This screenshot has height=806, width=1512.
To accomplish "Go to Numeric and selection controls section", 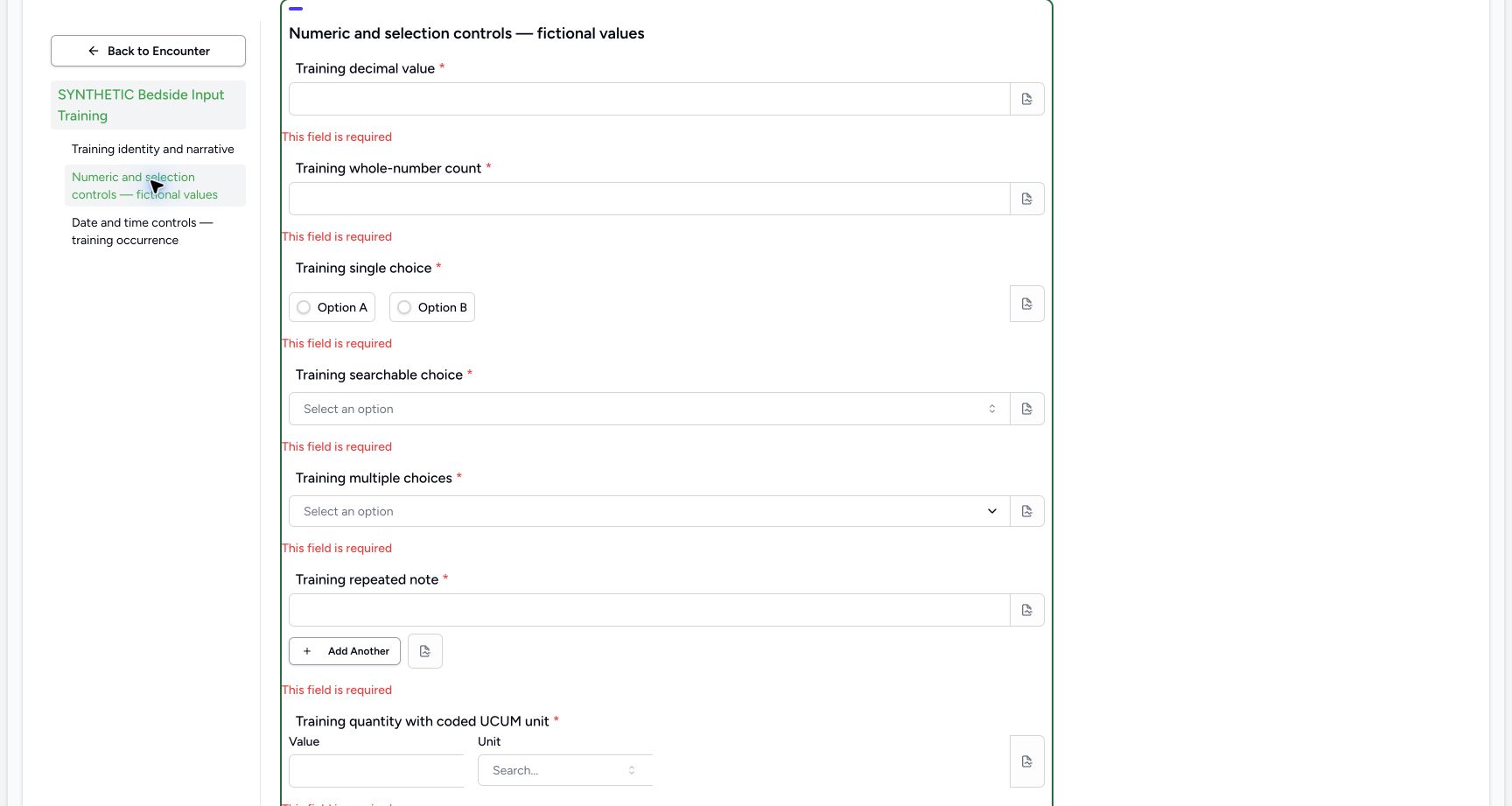I will [155, 186].
